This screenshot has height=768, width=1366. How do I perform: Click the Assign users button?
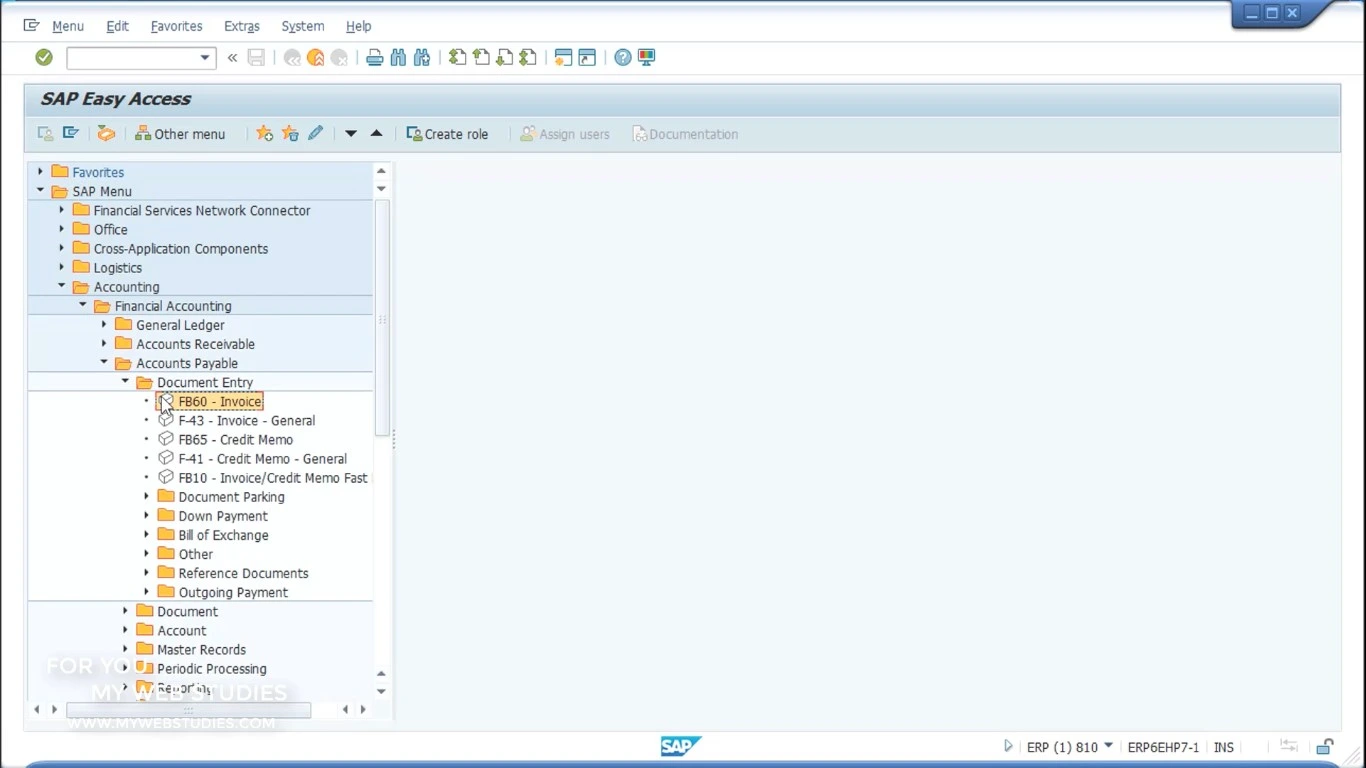[x=565, y=134]
